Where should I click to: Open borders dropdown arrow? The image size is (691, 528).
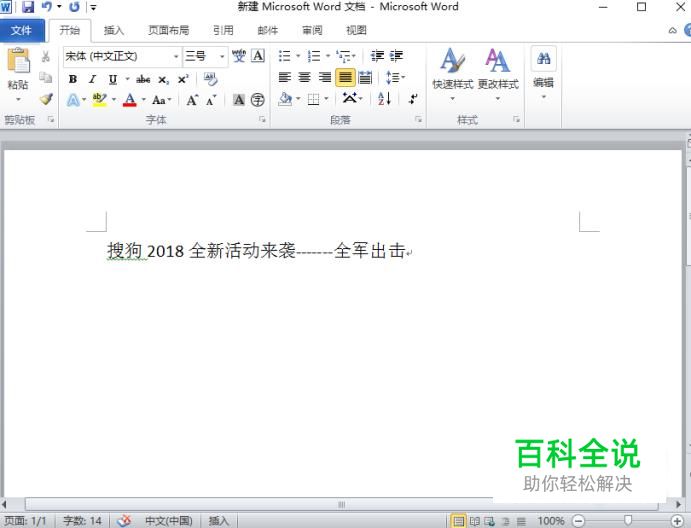click(x=327, y=99)
